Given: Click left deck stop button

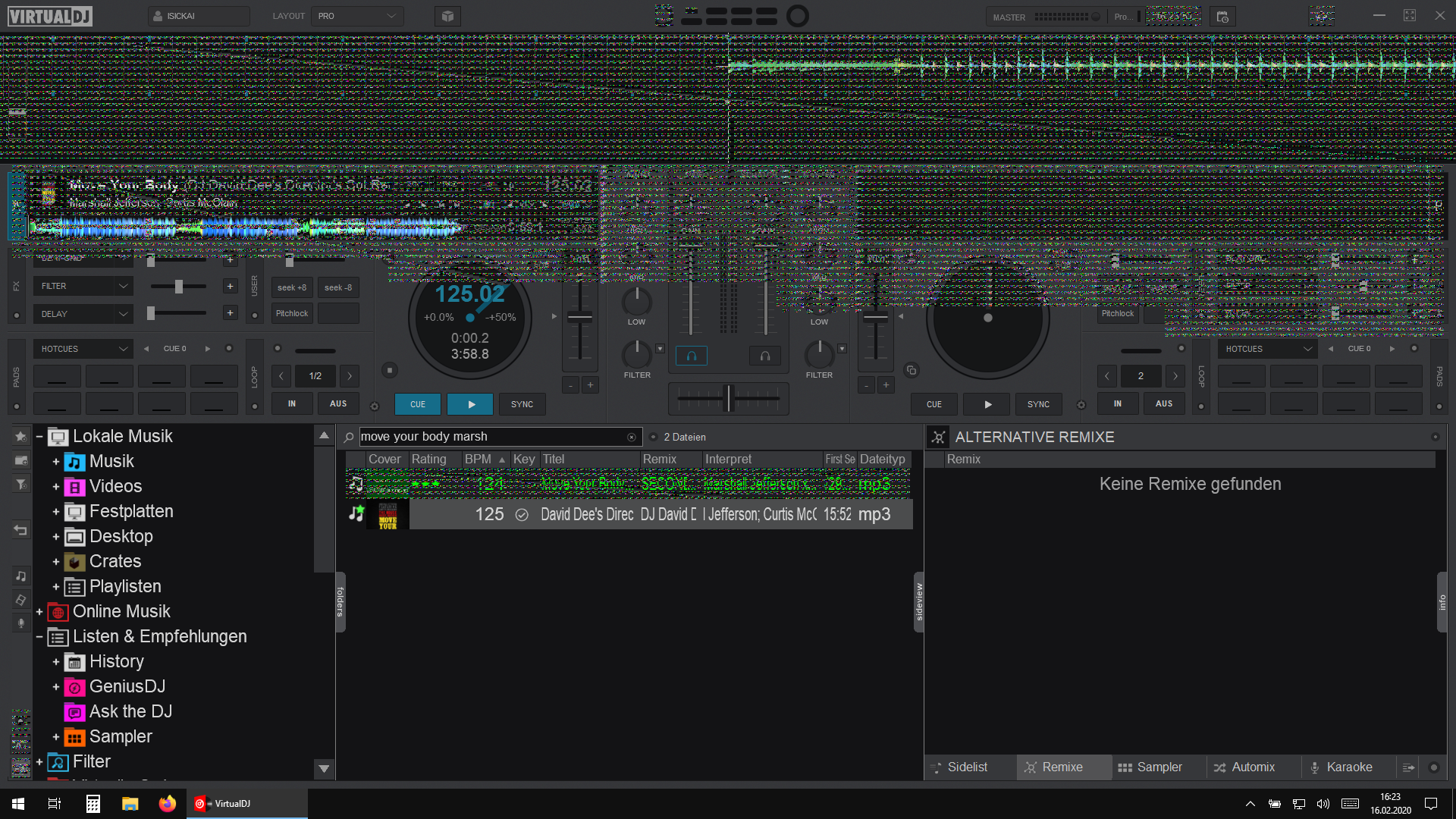Looking at the screenshot, I should (x=389, y=370).
